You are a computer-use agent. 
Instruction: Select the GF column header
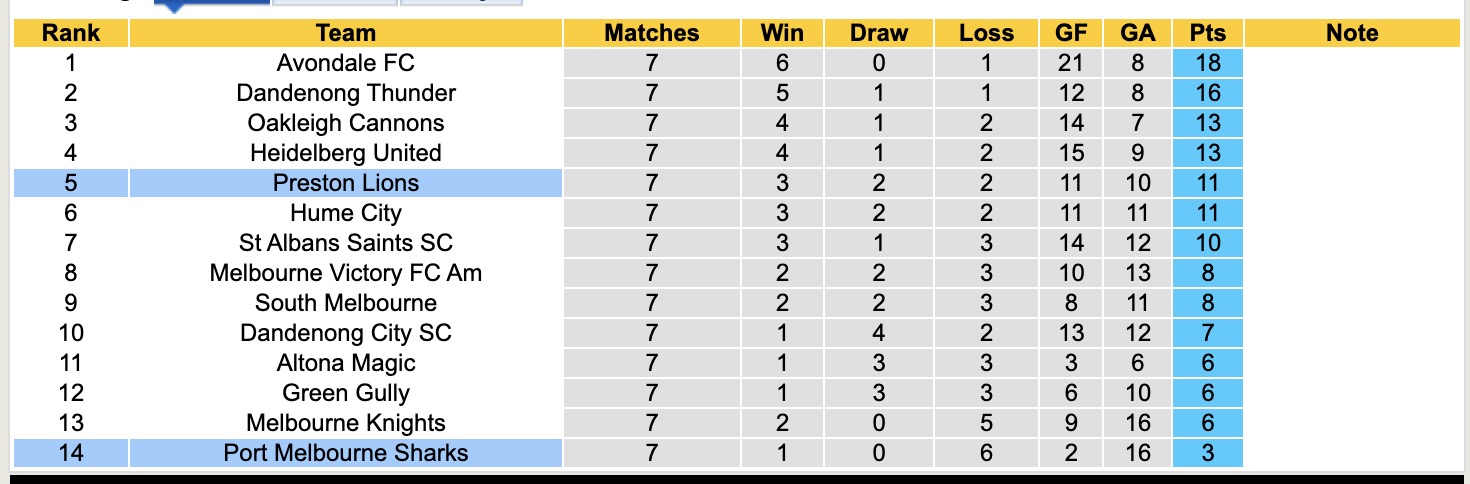[1072, 33]
